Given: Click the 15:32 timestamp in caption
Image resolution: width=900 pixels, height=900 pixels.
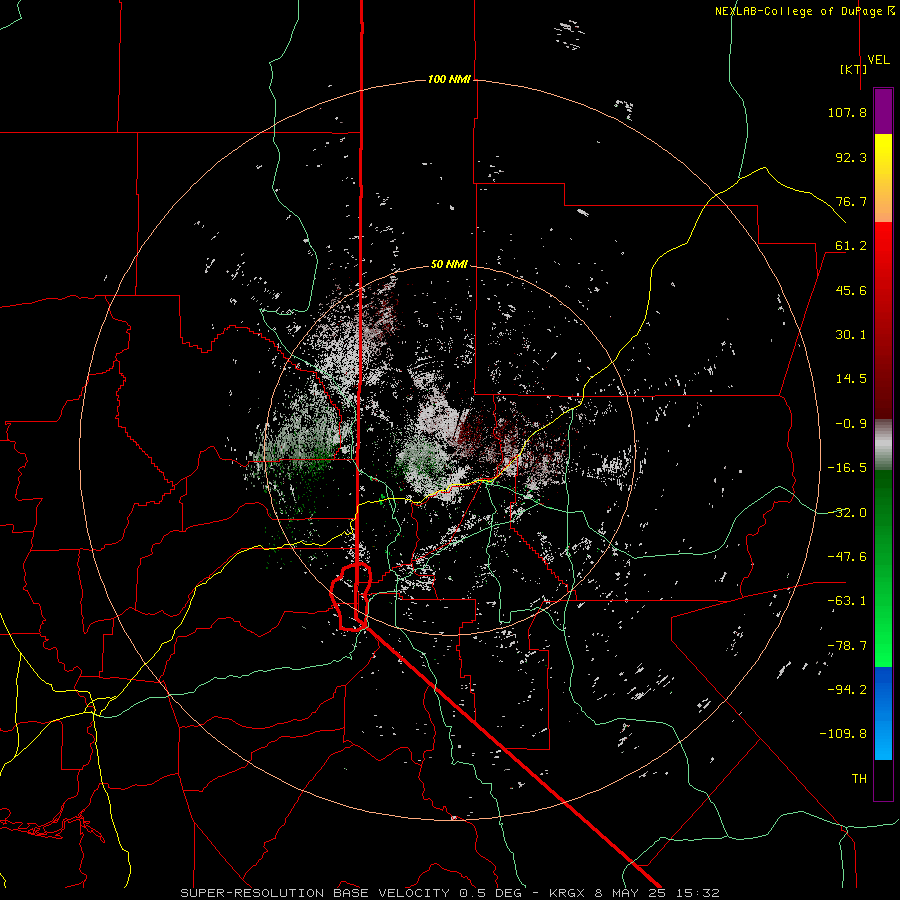Looking at the screenshot, I should pos(696,893).
